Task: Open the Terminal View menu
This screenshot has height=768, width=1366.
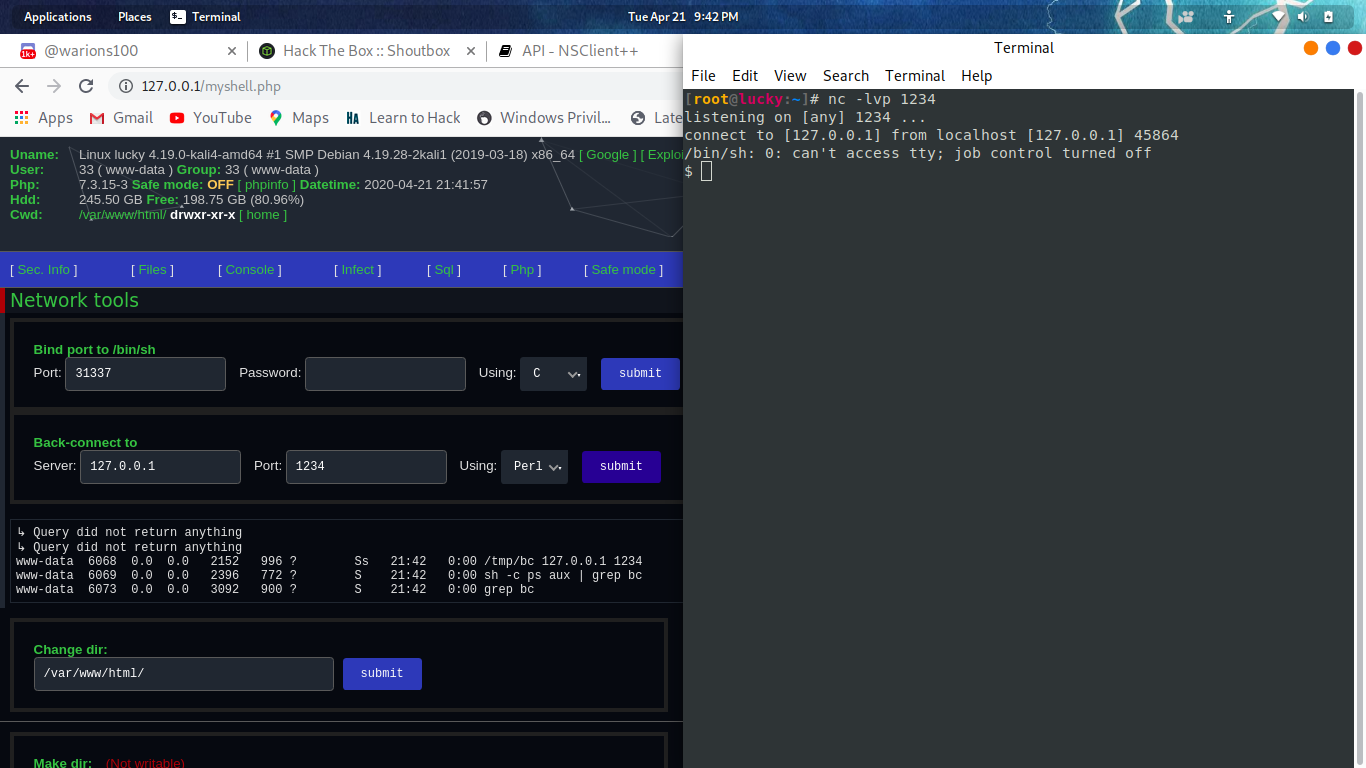Action: (790, 76)
